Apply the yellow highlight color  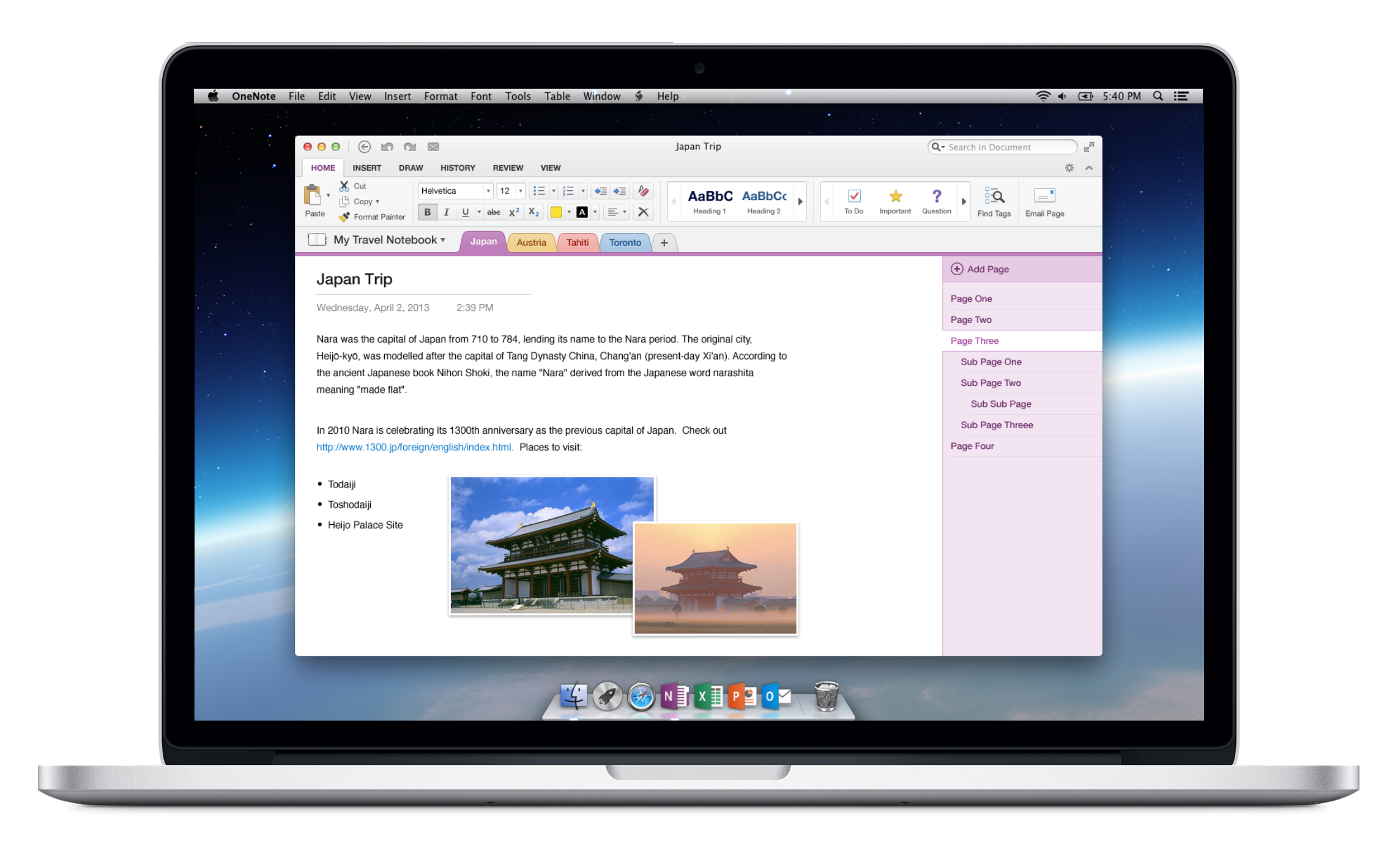click(556, 212)
